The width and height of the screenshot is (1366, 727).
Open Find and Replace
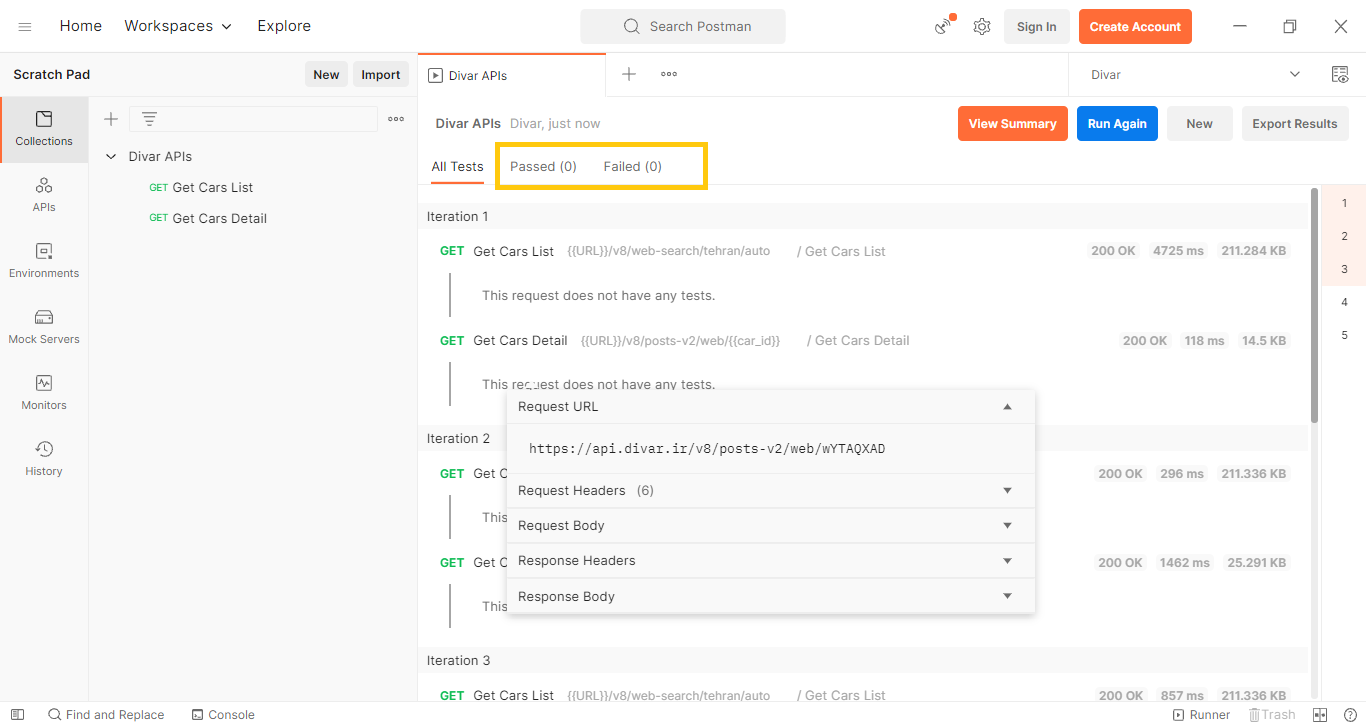click(x=106, y=715)
